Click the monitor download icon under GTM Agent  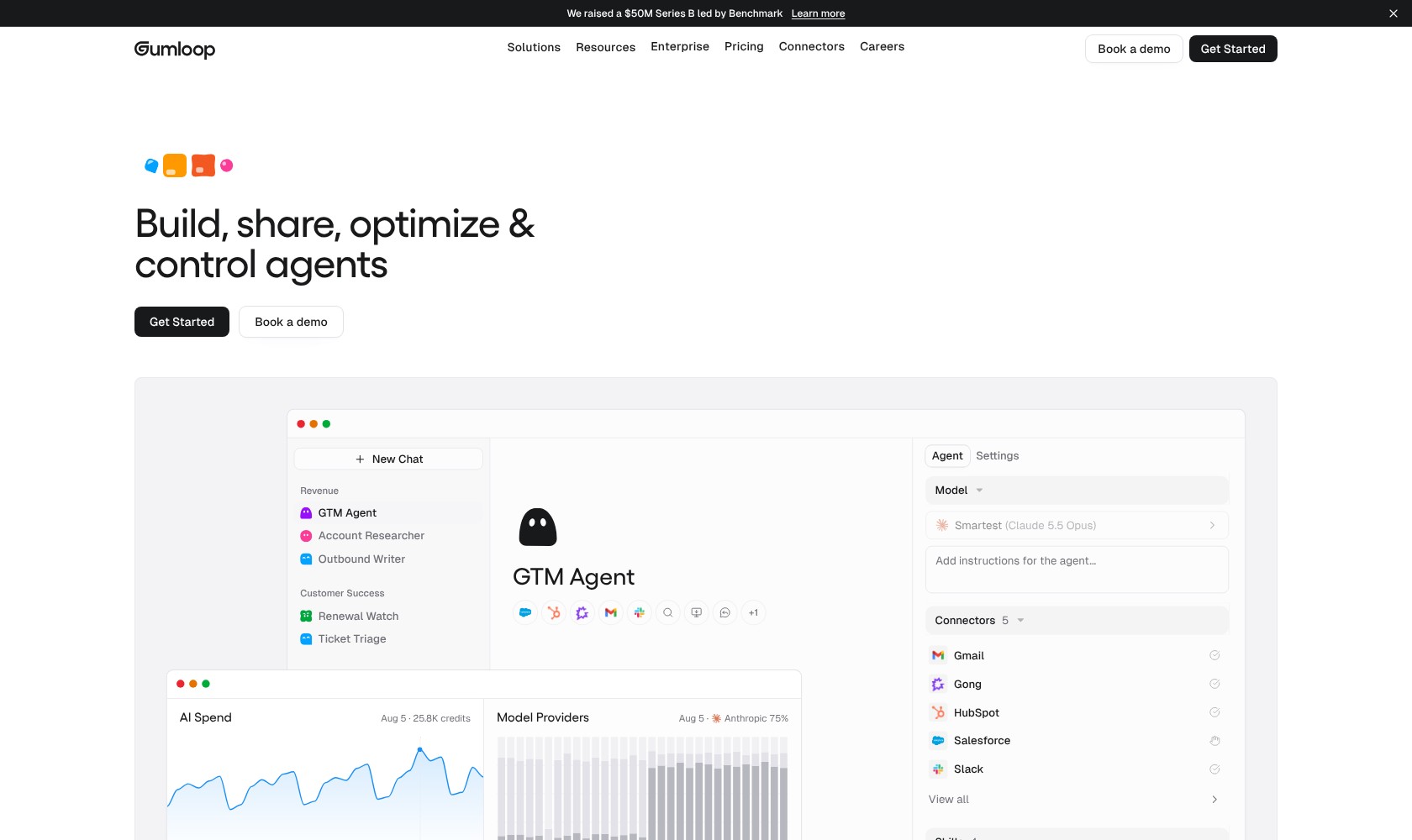697,612
